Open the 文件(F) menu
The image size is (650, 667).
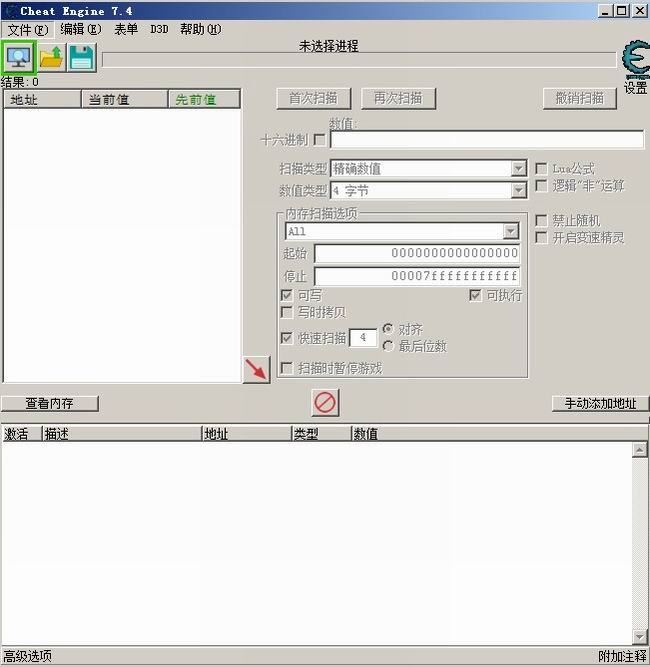28,30
